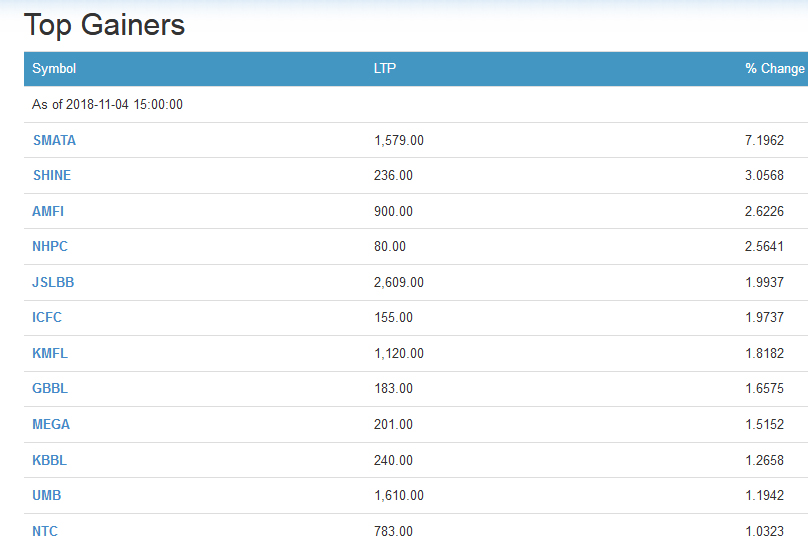Click the KBBL symbol link
The image size is (808, 545).
pos(49,460)
